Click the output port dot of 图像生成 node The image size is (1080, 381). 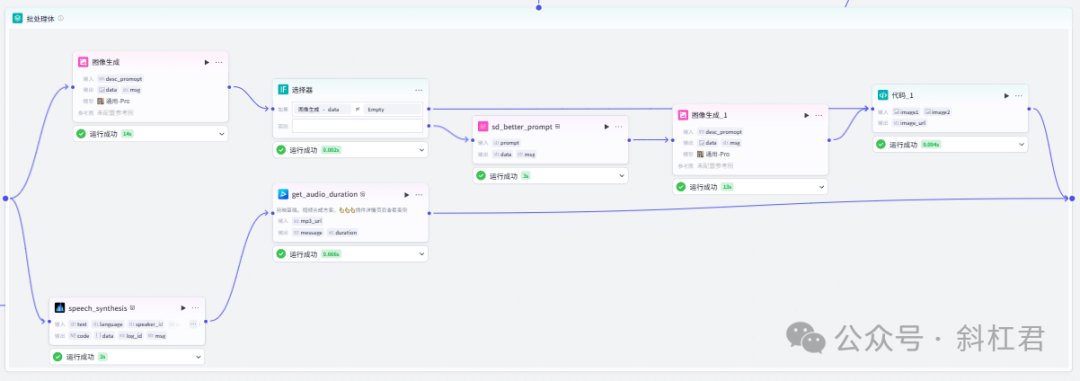click(x=229, y=87)
